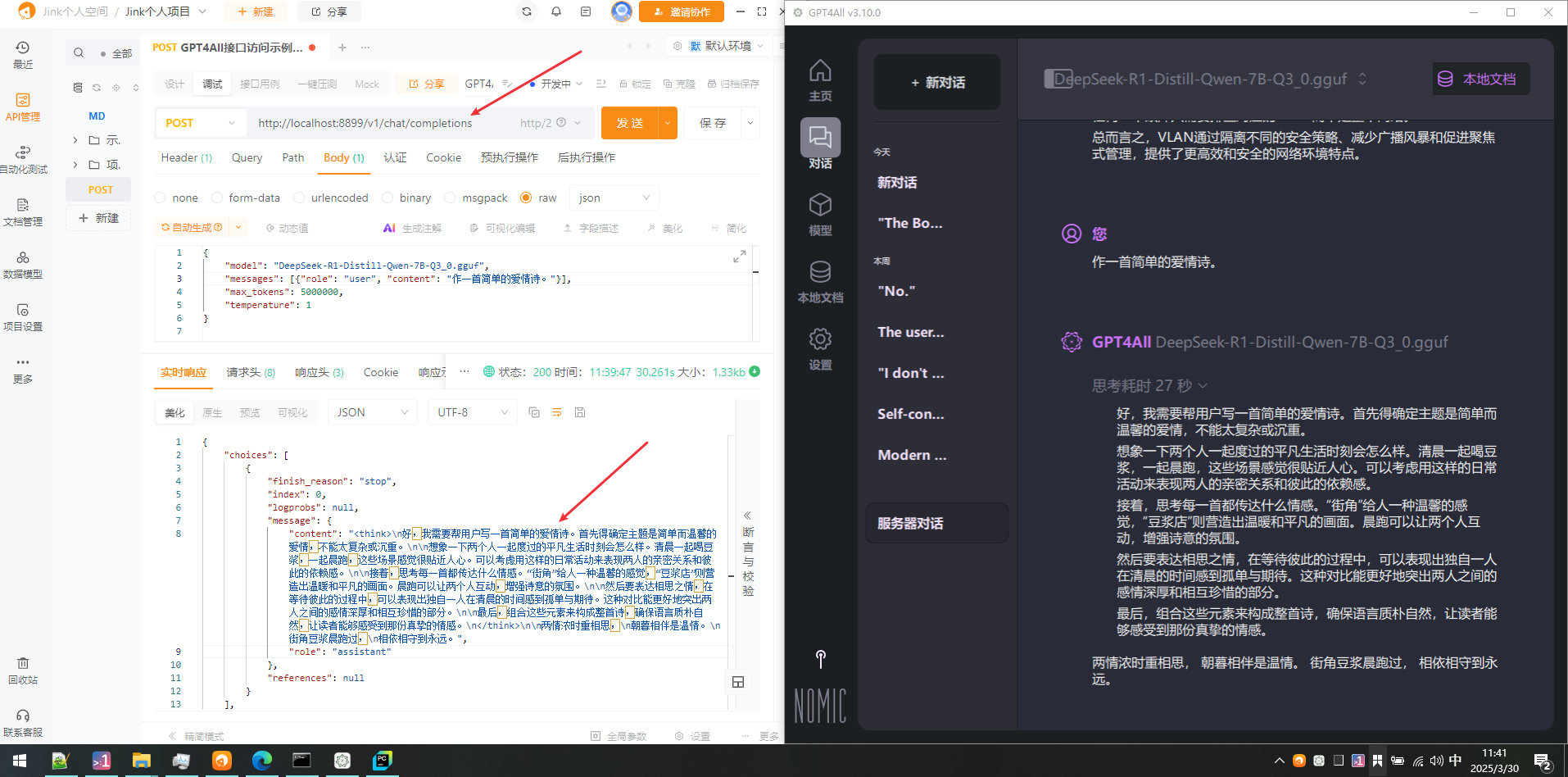Click the search icon above the API tree
Image resolution: width=1568 pixels, height=777 pixels.
click(79, 53)
